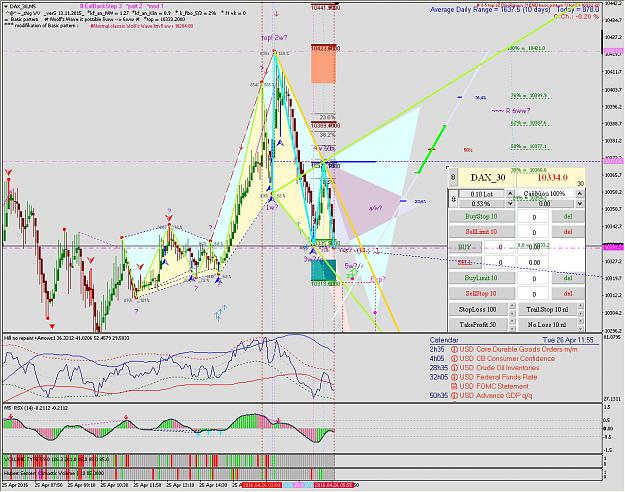Toggle the TrailStop 10 button

(546, 309)
